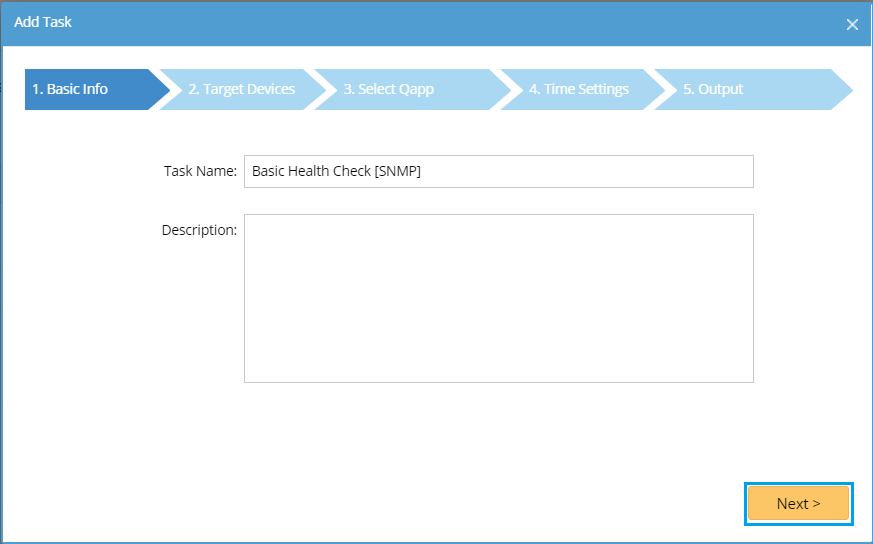Screen dimensions: 873x544
Task: Close the Add Task dialog
Action: [852, 24]
